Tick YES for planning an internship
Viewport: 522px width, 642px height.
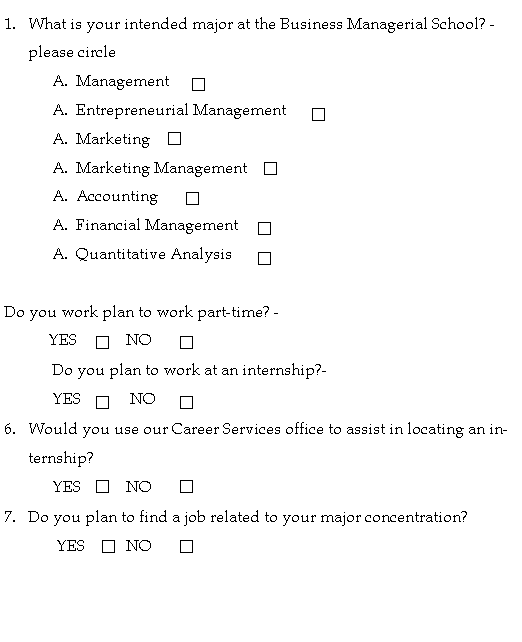click(x=102, y=402)
